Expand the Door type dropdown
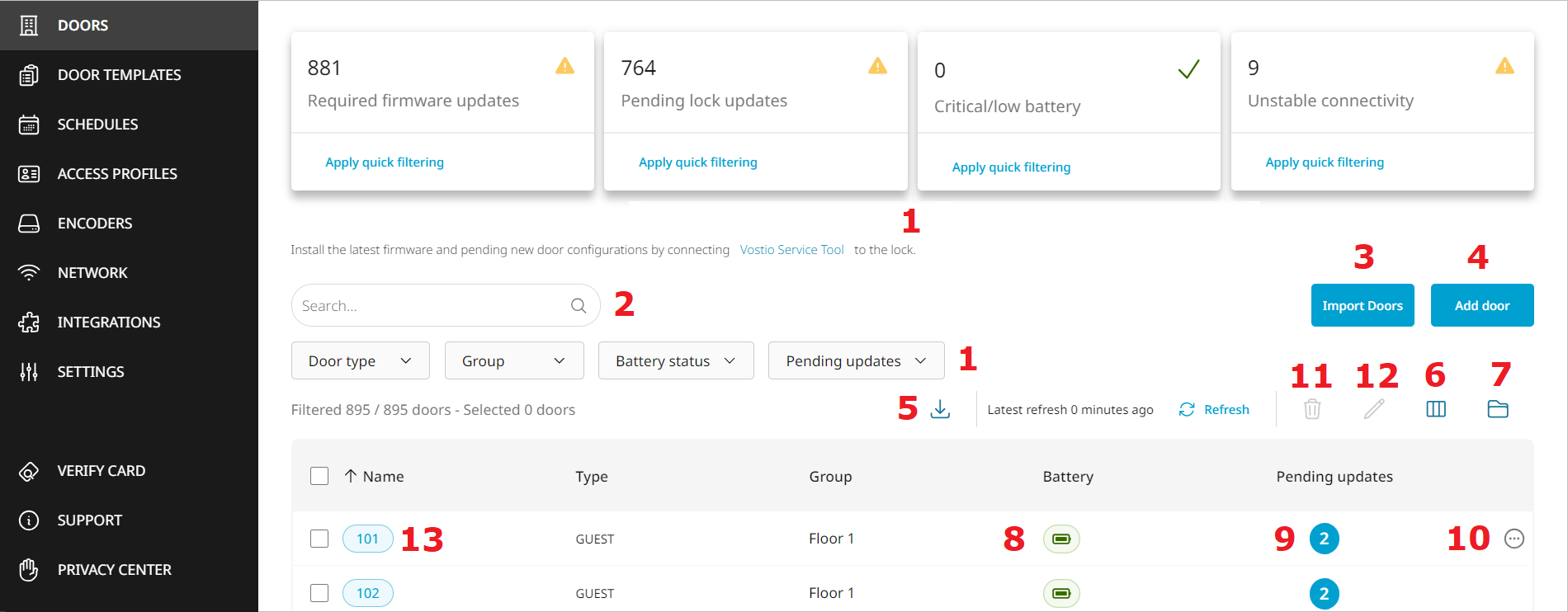Image resolution: width=1568 pixels, height=612 pixels. click(x=360, y=361)
